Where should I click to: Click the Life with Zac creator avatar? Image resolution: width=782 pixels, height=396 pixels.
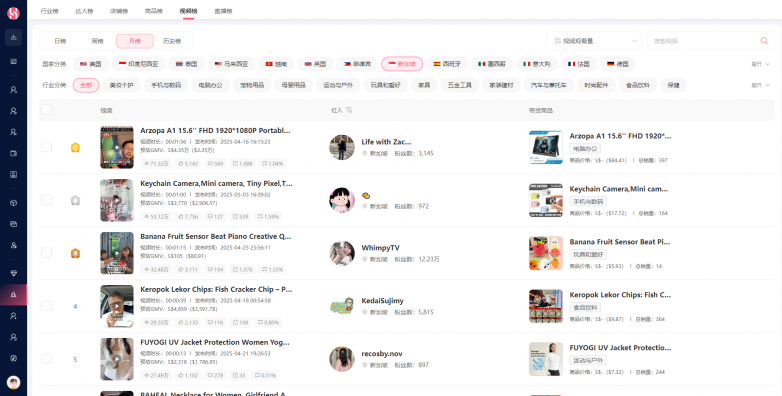(x=342, y=148)
